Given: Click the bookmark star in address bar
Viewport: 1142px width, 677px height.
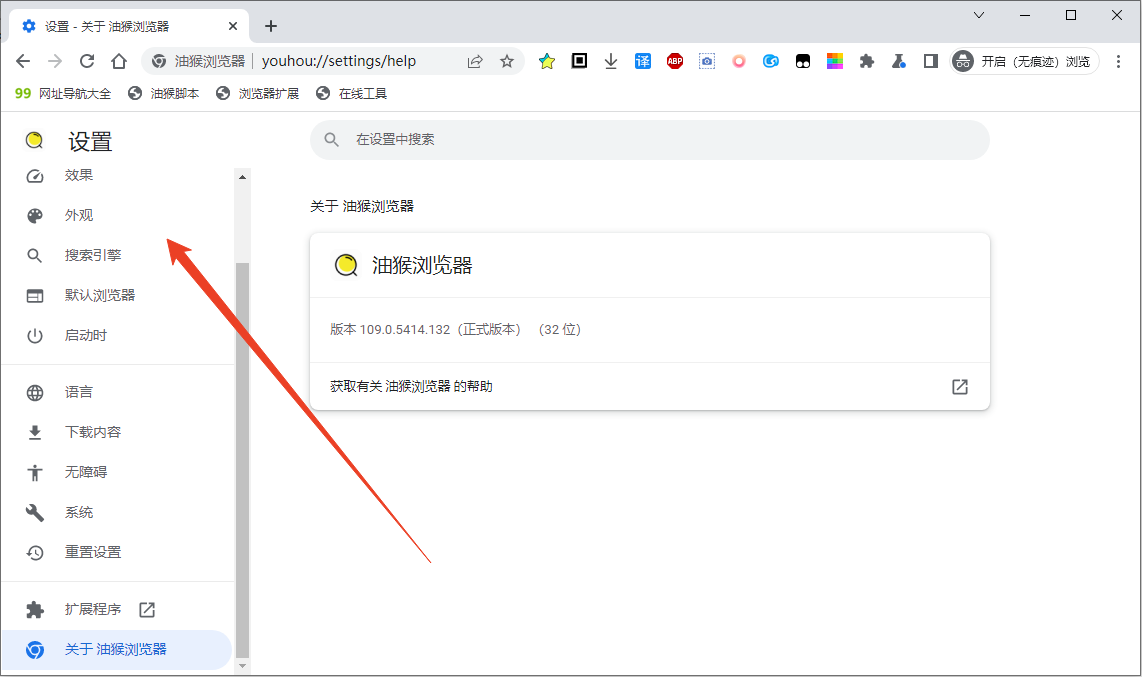Looking at the screenshot, I should [508, 61].
